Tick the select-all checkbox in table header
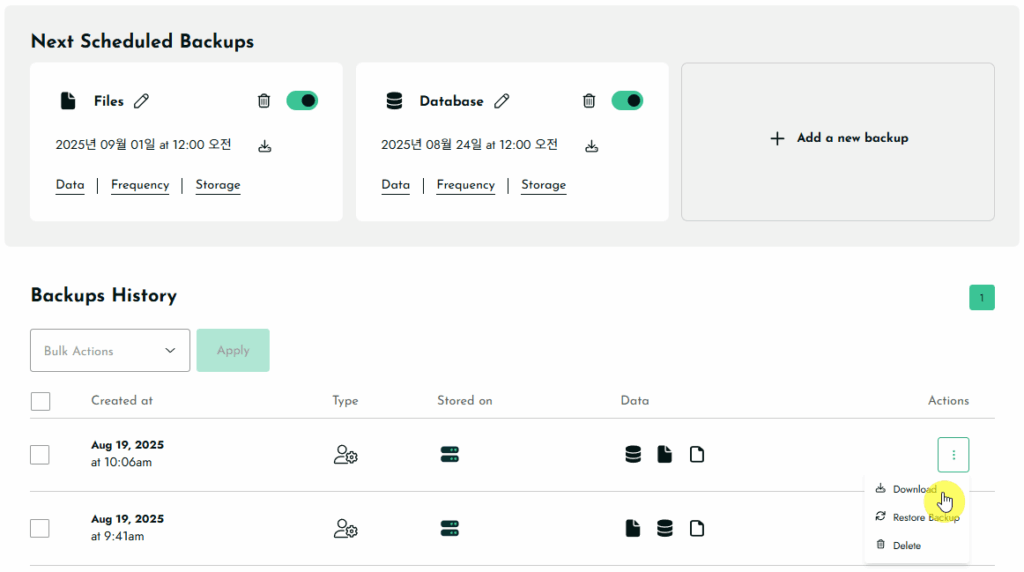 pyautogui.click(x=40, y=401)
